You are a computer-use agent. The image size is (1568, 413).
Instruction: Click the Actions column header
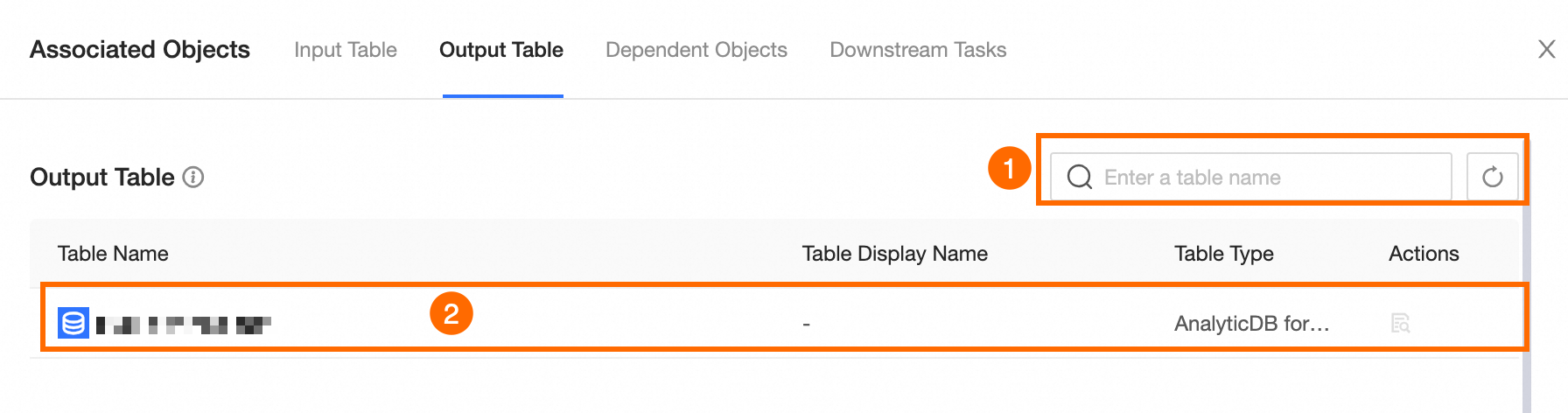click(1423, 254)
